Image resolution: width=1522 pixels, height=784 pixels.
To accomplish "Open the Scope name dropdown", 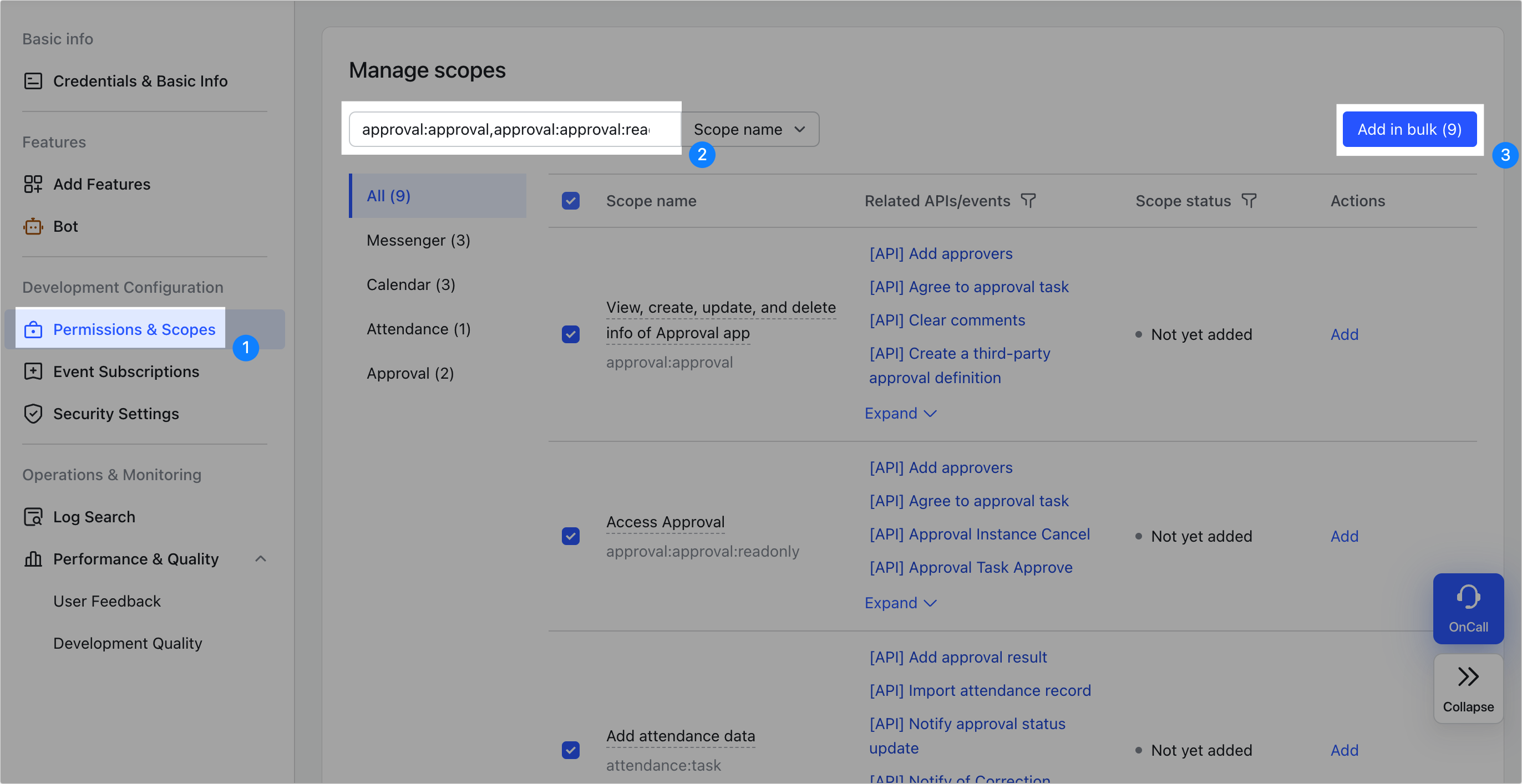I will pos(749,129).
